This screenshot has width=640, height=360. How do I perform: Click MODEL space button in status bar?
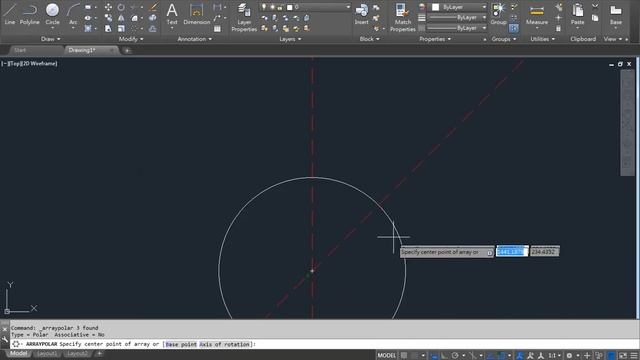point(386,356)
